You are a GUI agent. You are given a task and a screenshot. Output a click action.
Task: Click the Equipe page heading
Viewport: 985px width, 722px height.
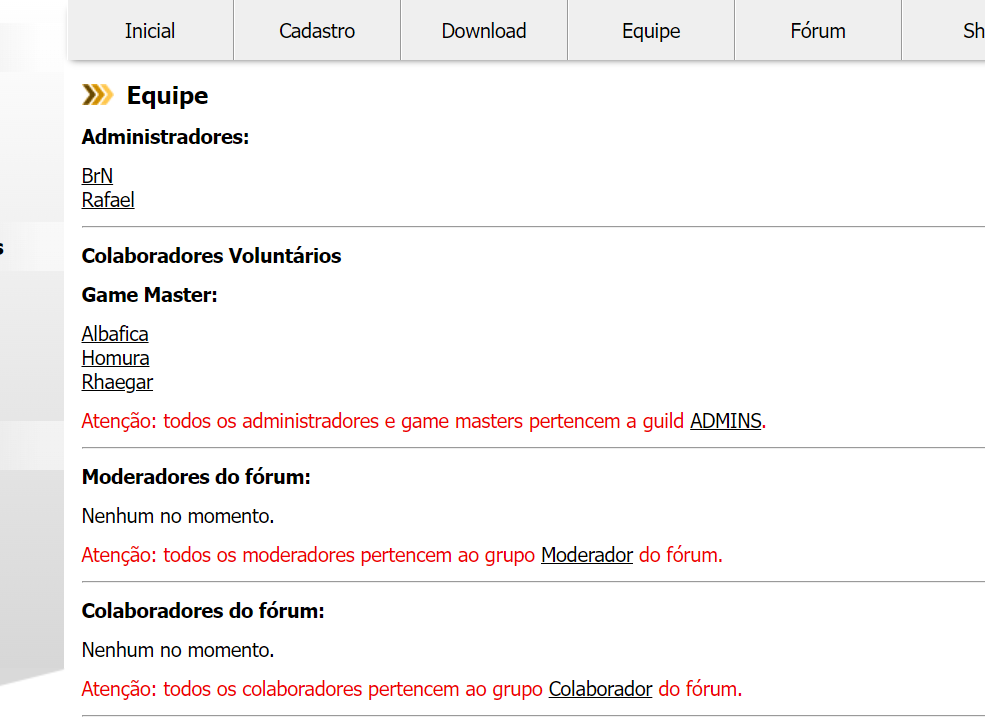point(167,96)
